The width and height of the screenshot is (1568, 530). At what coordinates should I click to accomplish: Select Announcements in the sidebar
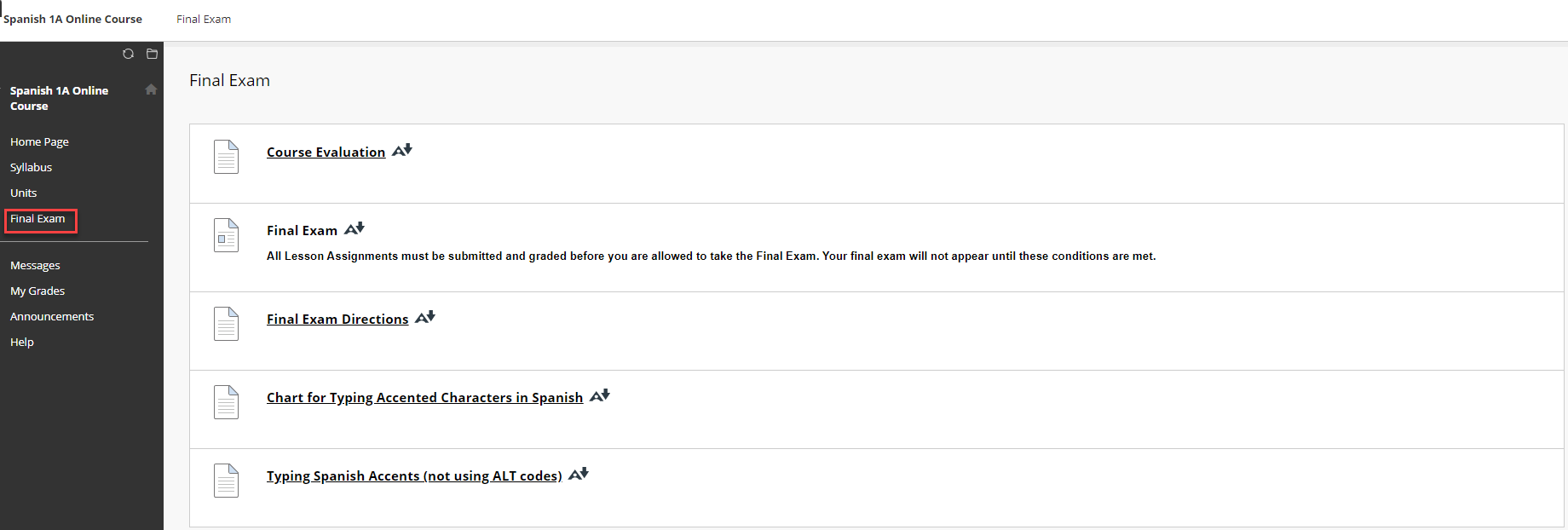click(x=52, y=316)
